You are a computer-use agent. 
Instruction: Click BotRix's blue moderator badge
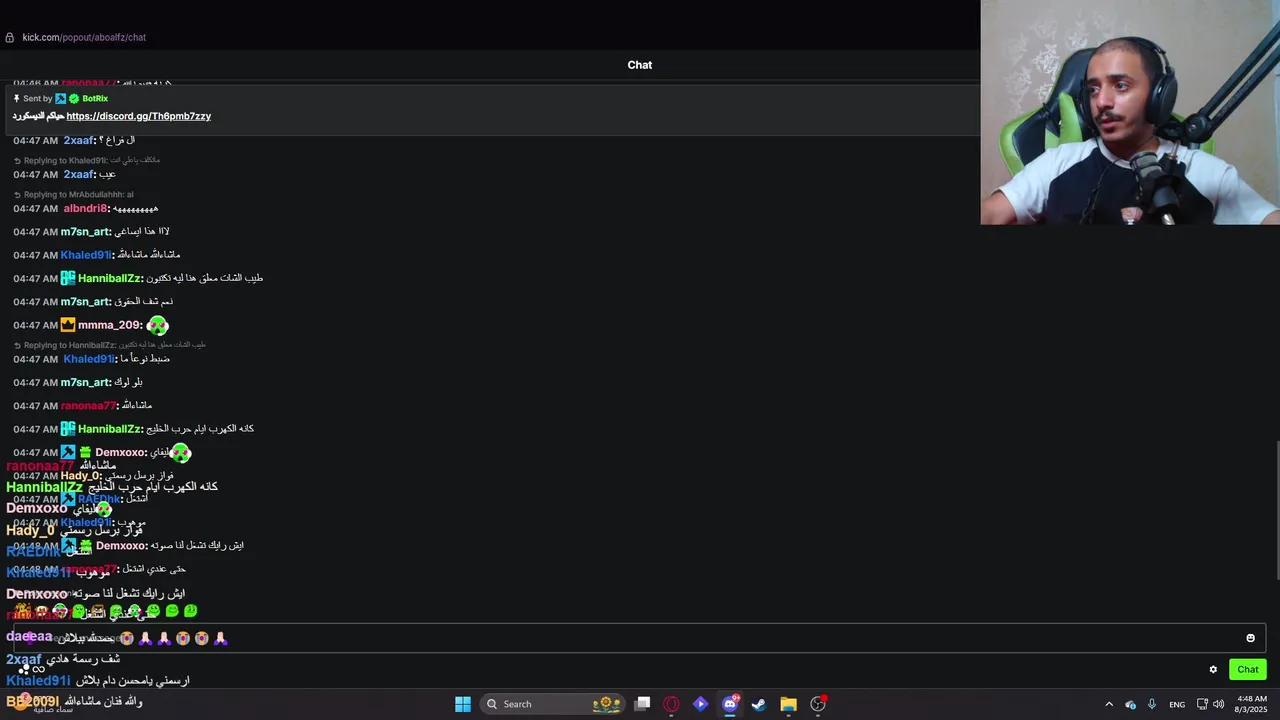coord(61,98)
